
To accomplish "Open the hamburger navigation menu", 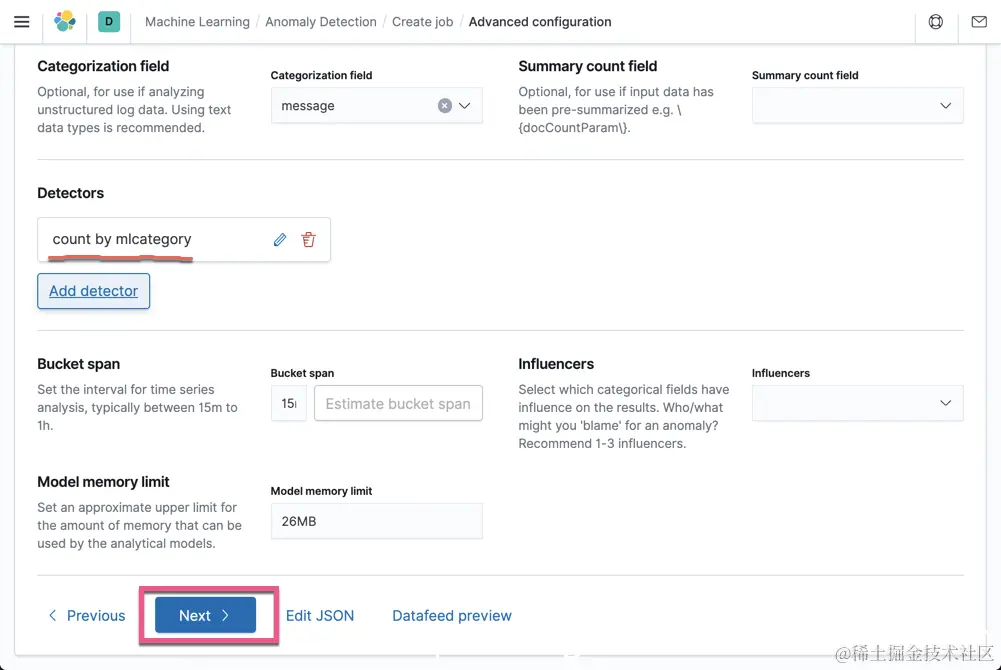I will [22, 21].
